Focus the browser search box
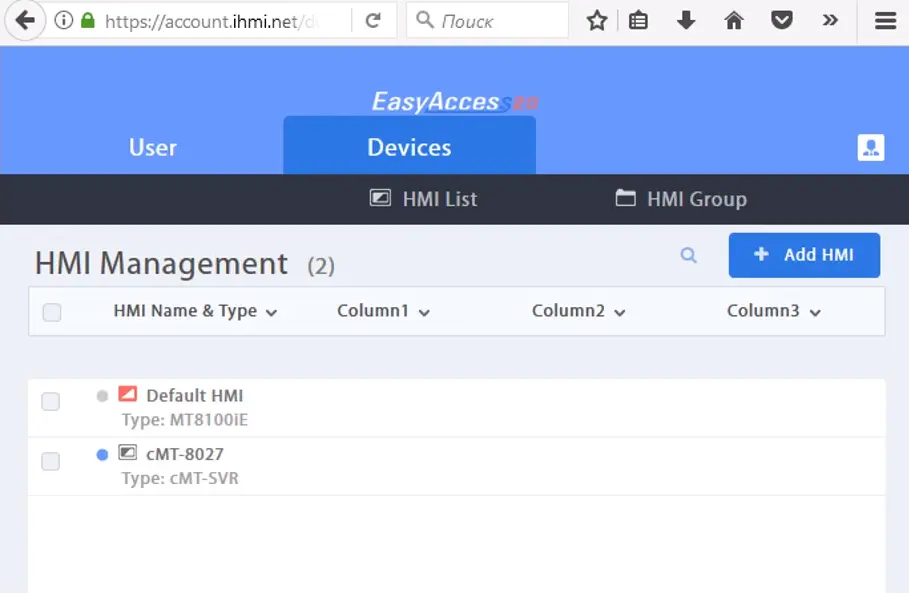Image resolution: width=909 pixels, height=593 pixels. 488,21
